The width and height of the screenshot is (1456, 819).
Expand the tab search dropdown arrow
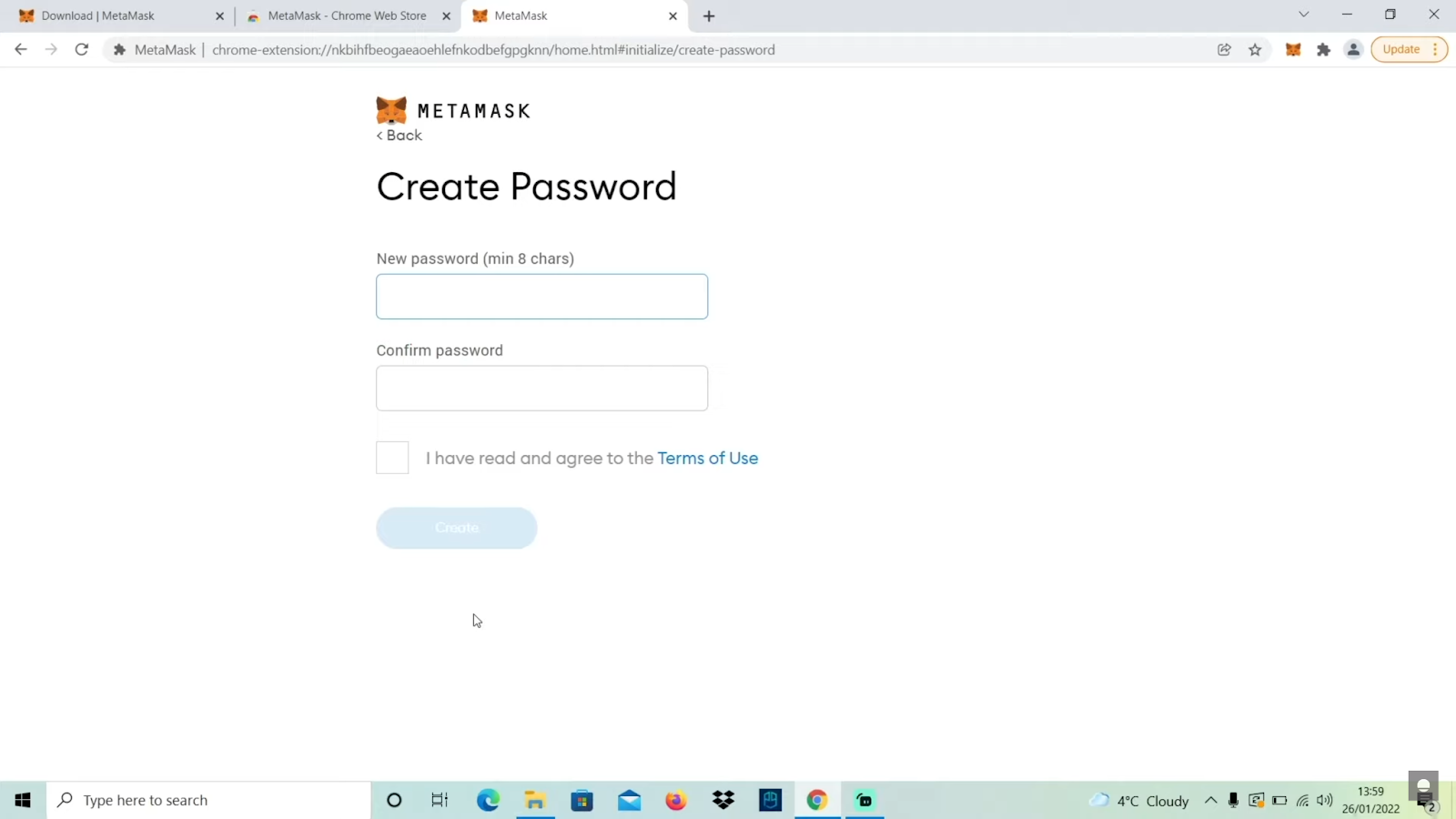(x=1304, y=15)
